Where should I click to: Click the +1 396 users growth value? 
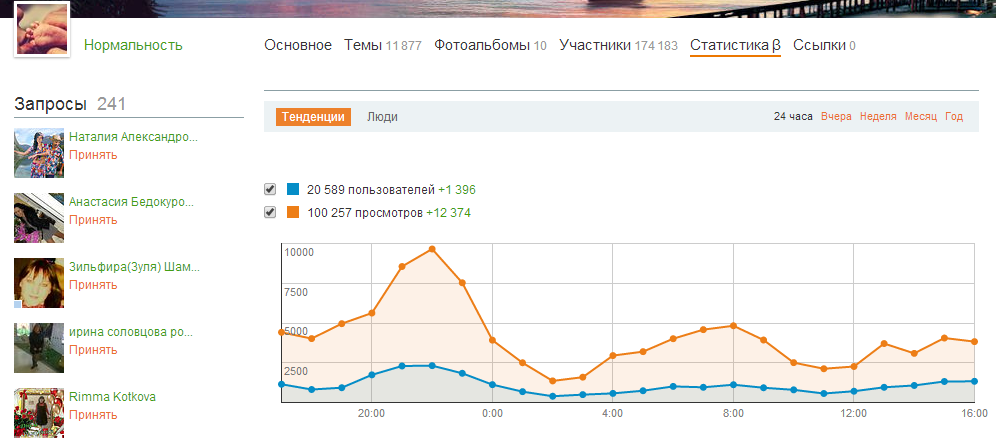(457, 189)
